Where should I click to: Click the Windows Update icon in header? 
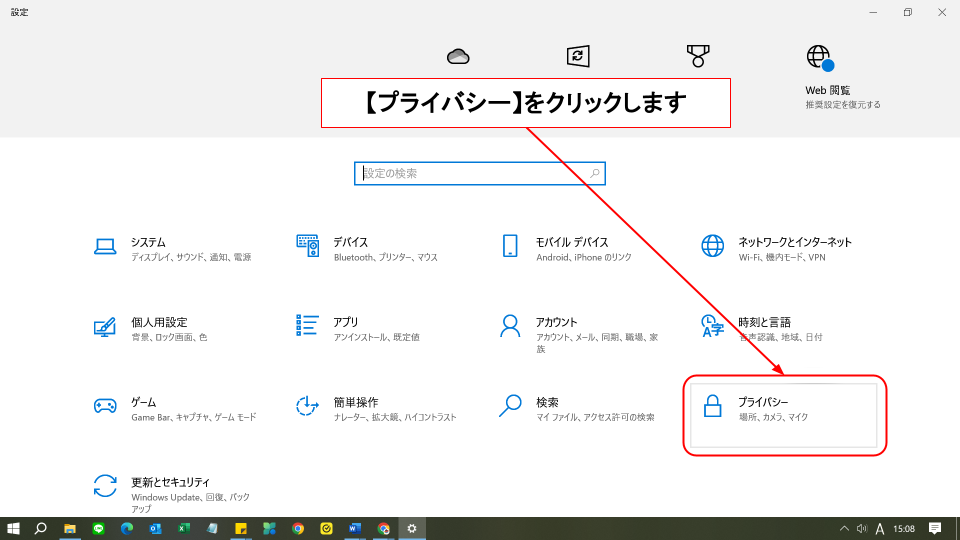point(578,56)
